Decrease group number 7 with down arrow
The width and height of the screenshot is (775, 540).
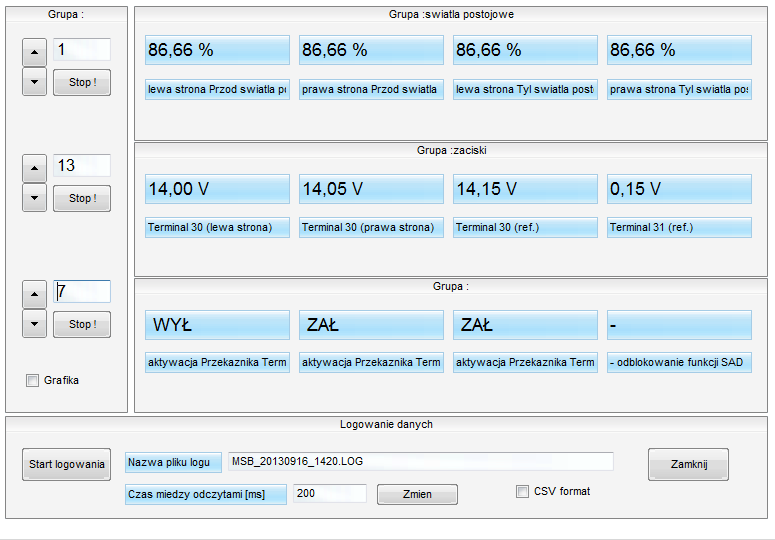click(34, 324)
